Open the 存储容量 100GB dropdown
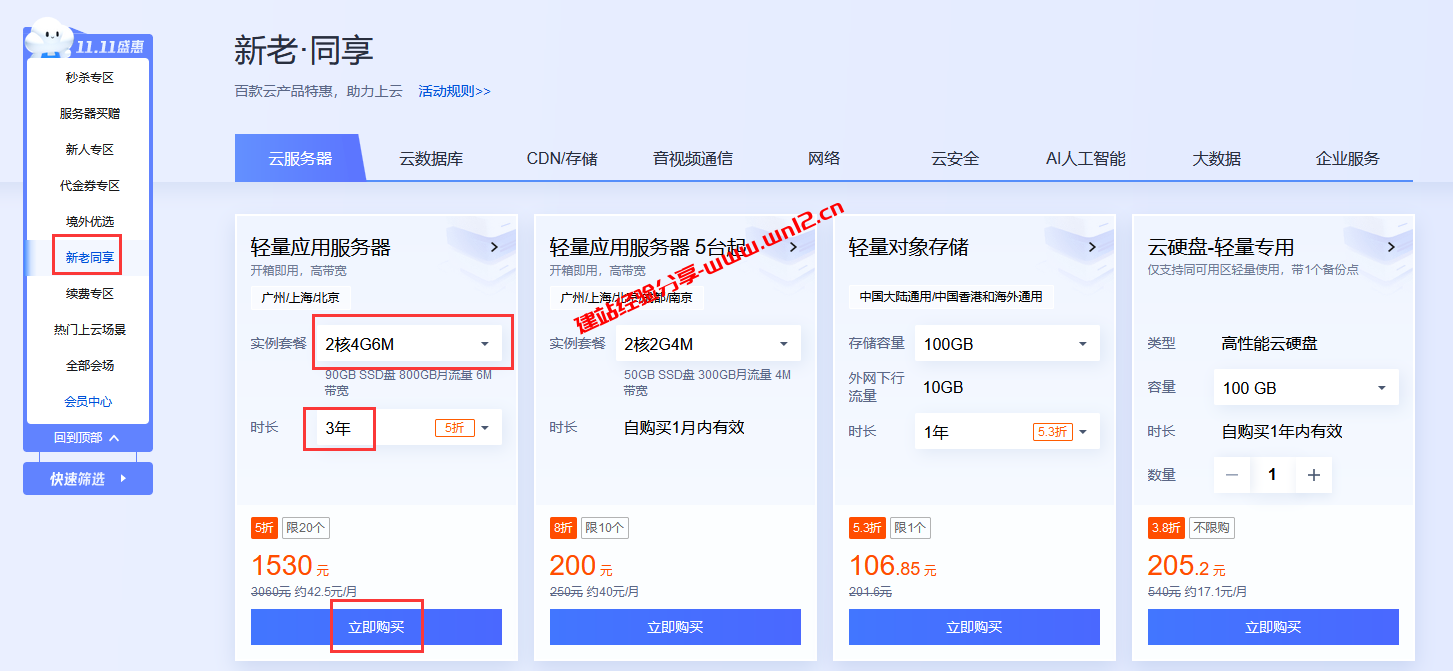Viewport: 1453px width, 671px height. click(1006, 342)
